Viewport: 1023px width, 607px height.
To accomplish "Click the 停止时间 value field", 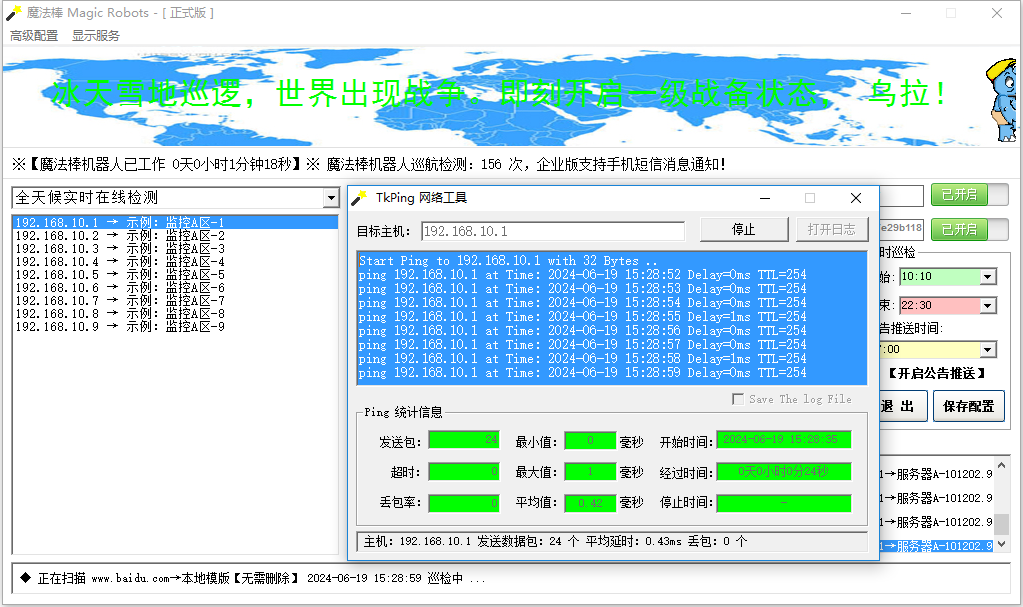I will [784, 503].
